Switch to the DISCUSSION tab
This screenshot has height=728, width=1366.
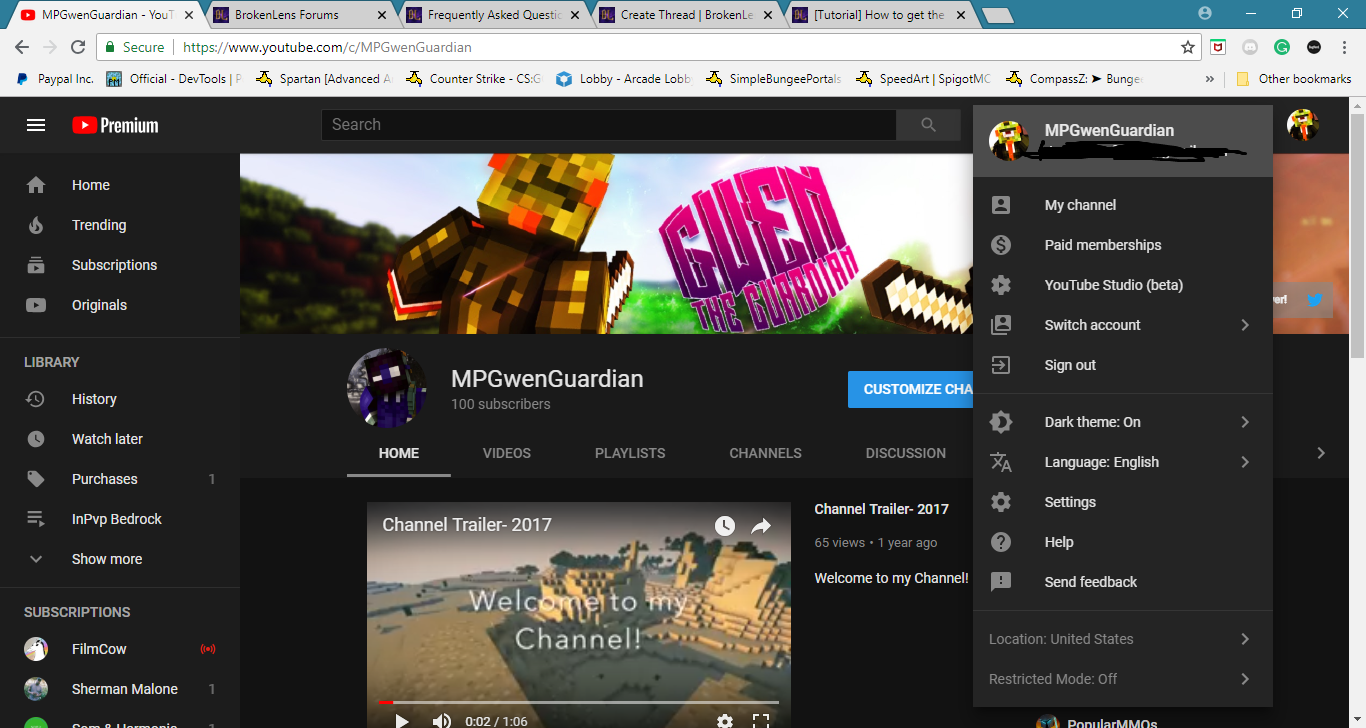pos(906,453)
